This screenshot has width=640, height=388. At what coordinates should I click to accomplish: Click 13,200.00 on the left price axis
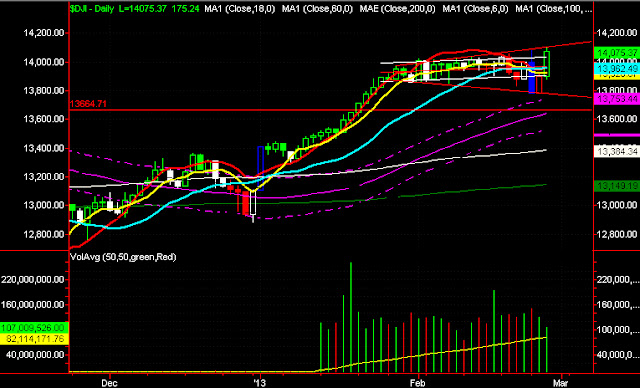[44, 177]
